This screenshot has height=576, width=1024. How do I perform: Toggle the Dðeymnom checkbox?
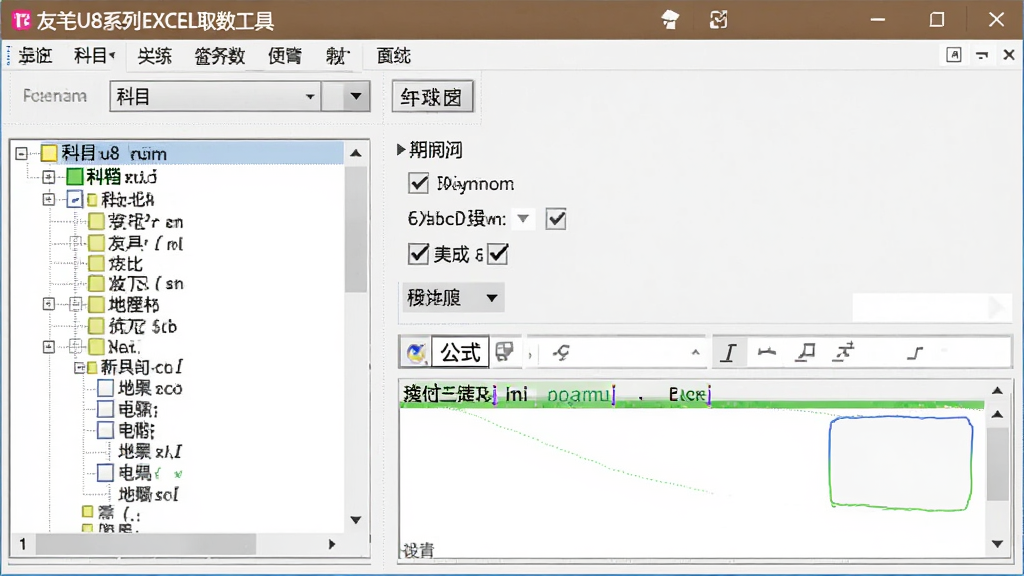pos(419,184)
